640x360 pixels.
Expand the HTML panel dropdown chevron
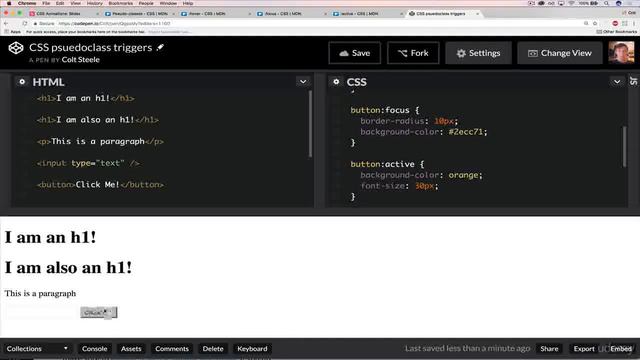303,82
